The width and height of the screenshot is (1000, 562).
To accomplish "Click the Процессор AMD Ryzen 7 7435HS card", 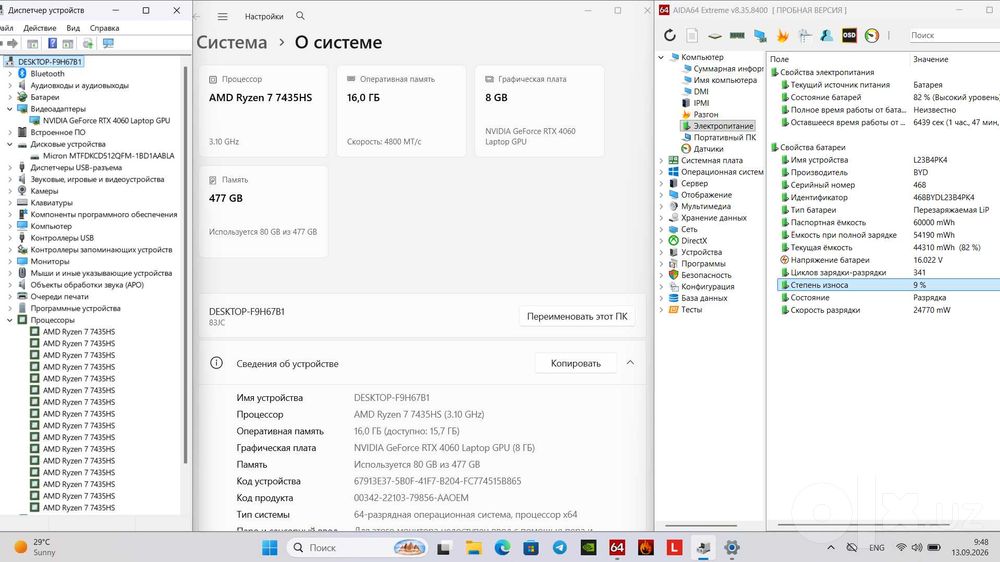I will [263, 111].
